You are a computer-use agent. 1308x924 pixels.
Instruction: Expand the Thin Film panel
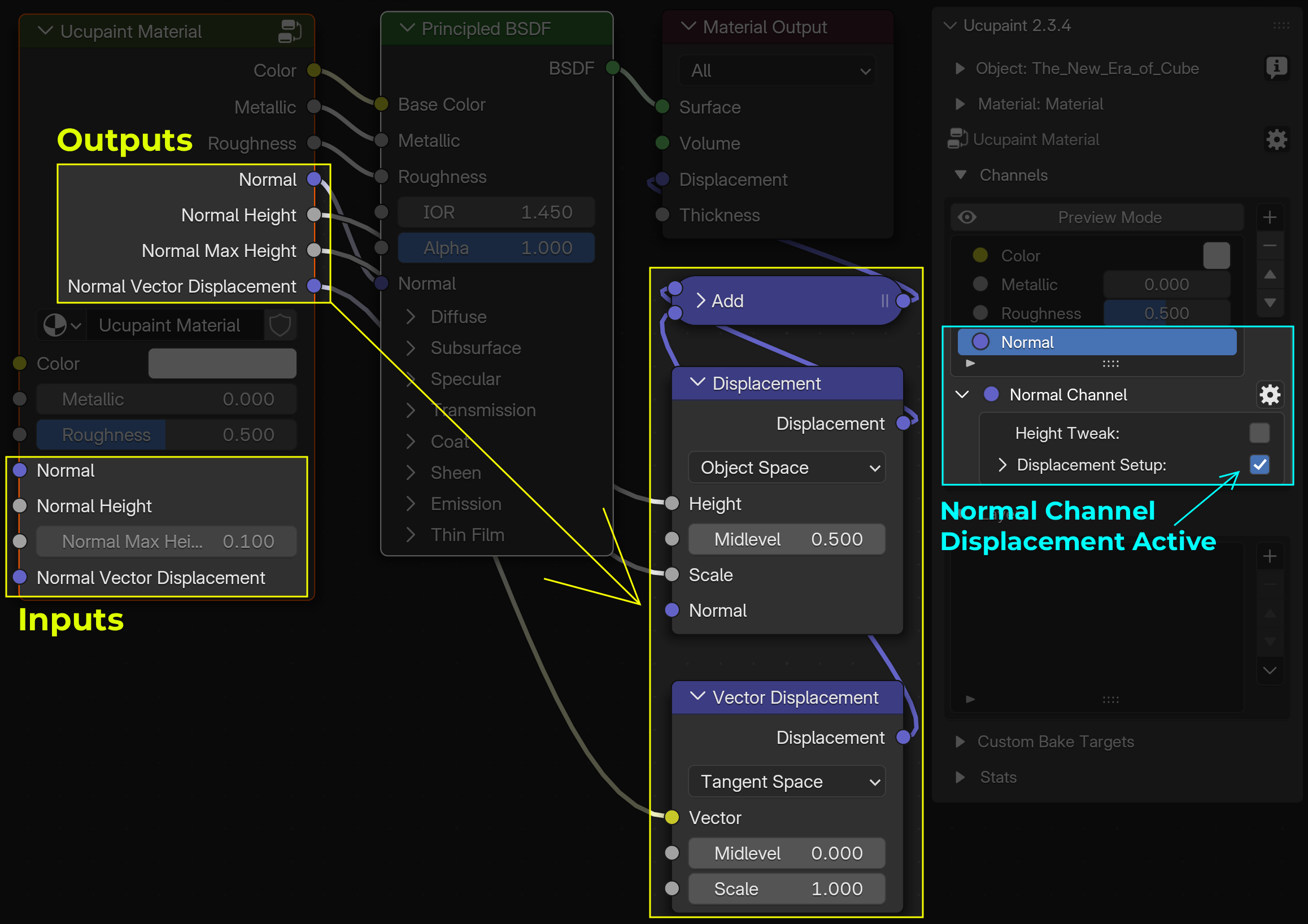pyautogui.click(x=411, y=535)
